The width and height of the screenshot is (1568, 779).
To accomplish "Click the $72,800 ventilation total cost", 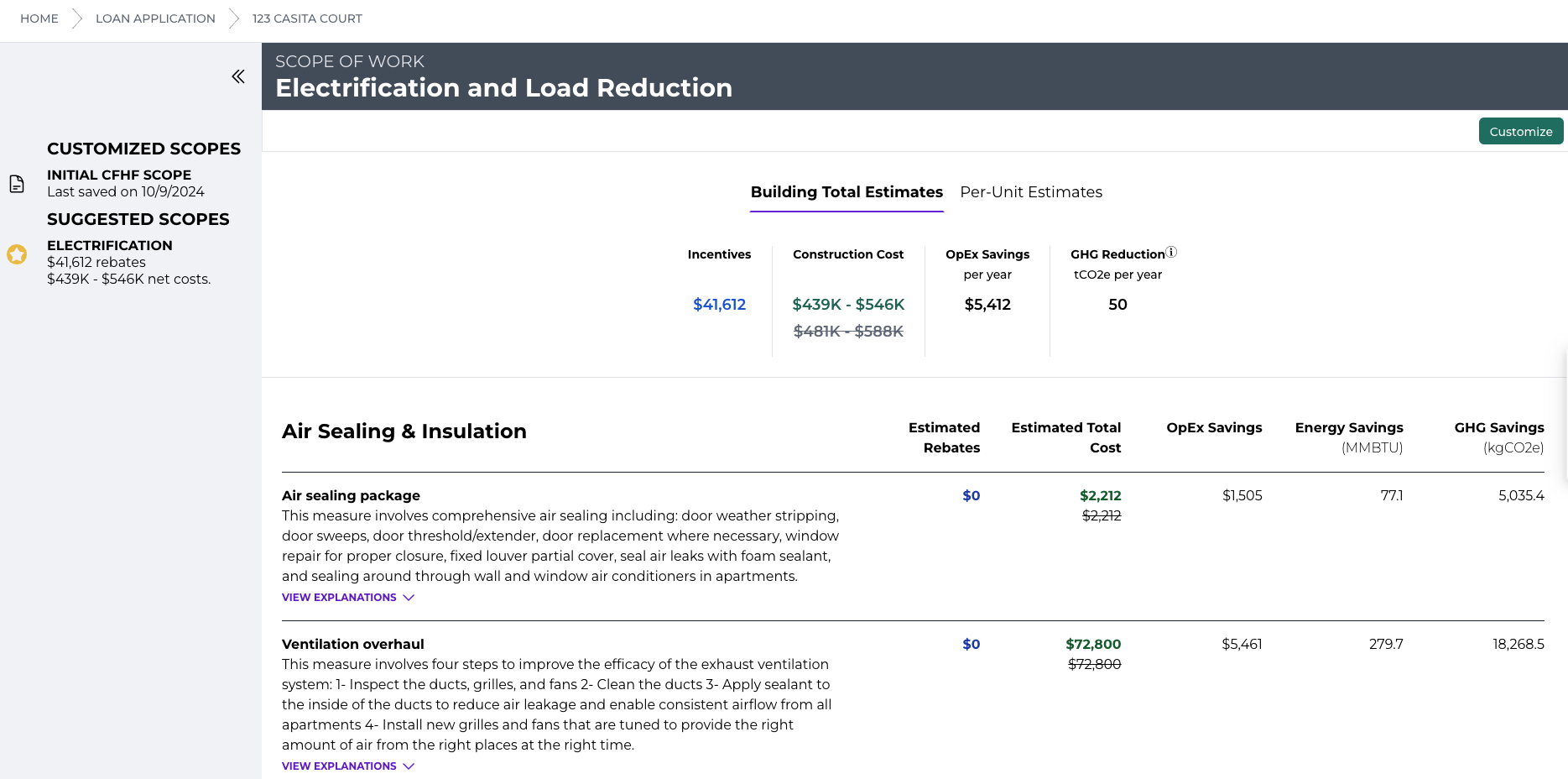I will (1093, 645).
